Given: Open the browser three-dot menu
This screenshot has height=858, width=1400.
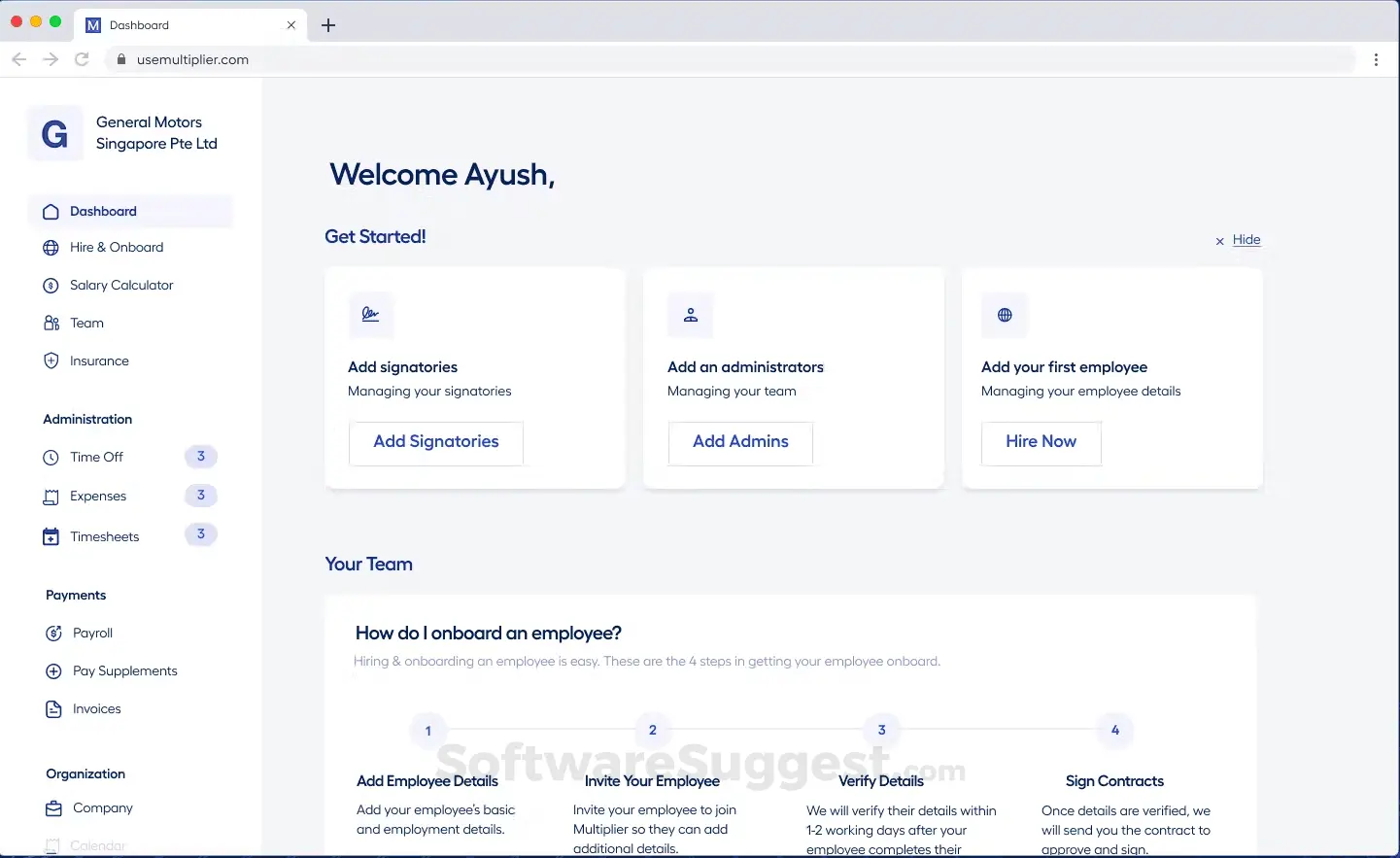Looking at the screenshot, I should 1377,59.
